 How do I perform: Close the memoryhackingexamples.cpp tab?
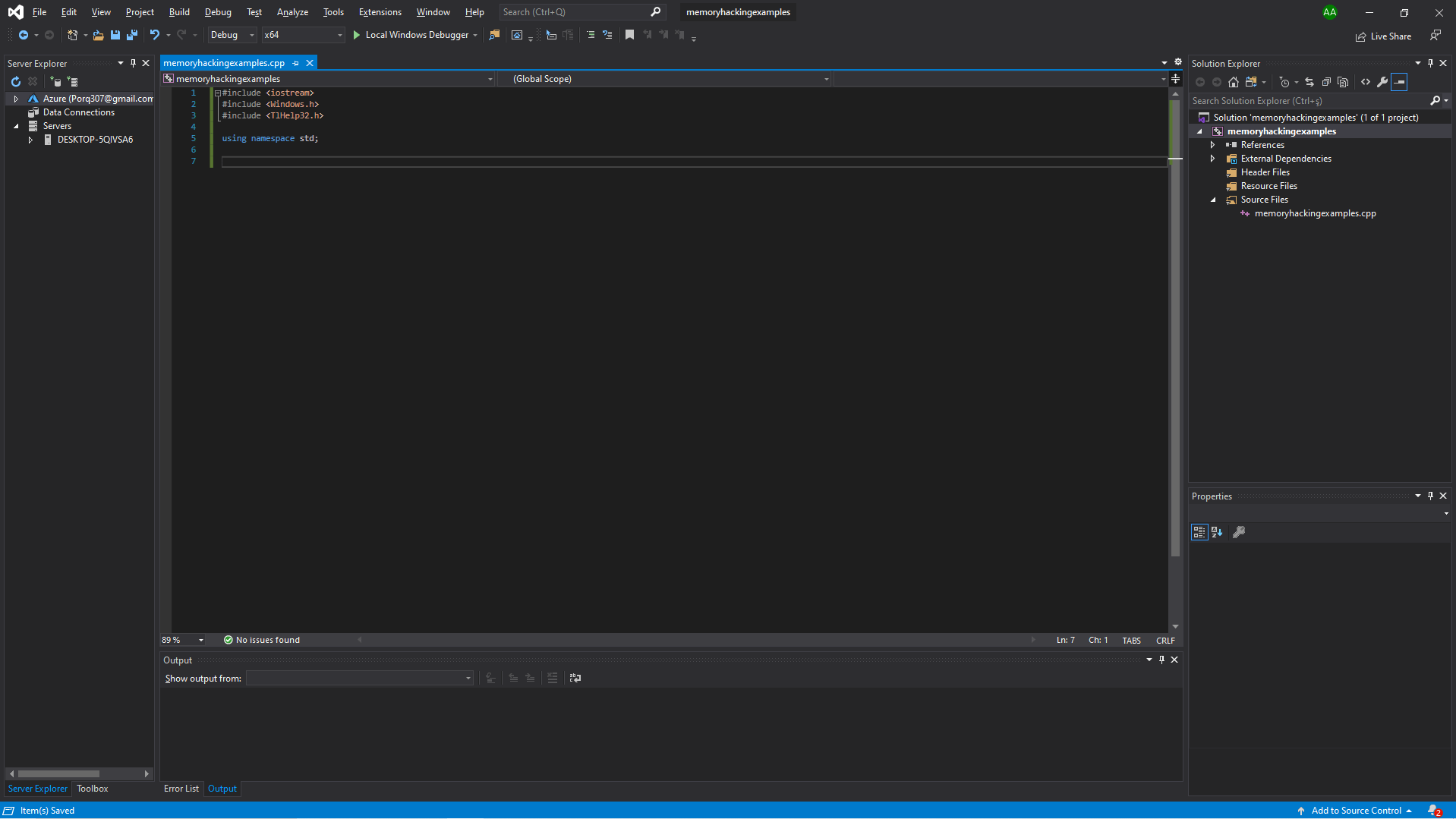pyautogui.click(x=310, y=63)
